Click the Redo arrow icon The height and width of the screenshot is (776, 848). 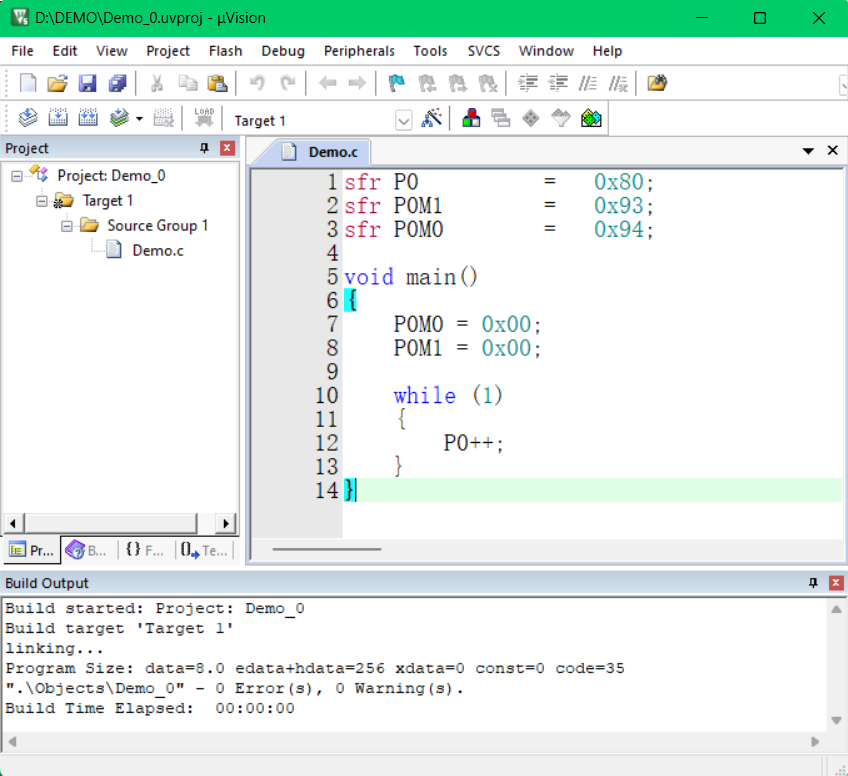click(287, 83)
